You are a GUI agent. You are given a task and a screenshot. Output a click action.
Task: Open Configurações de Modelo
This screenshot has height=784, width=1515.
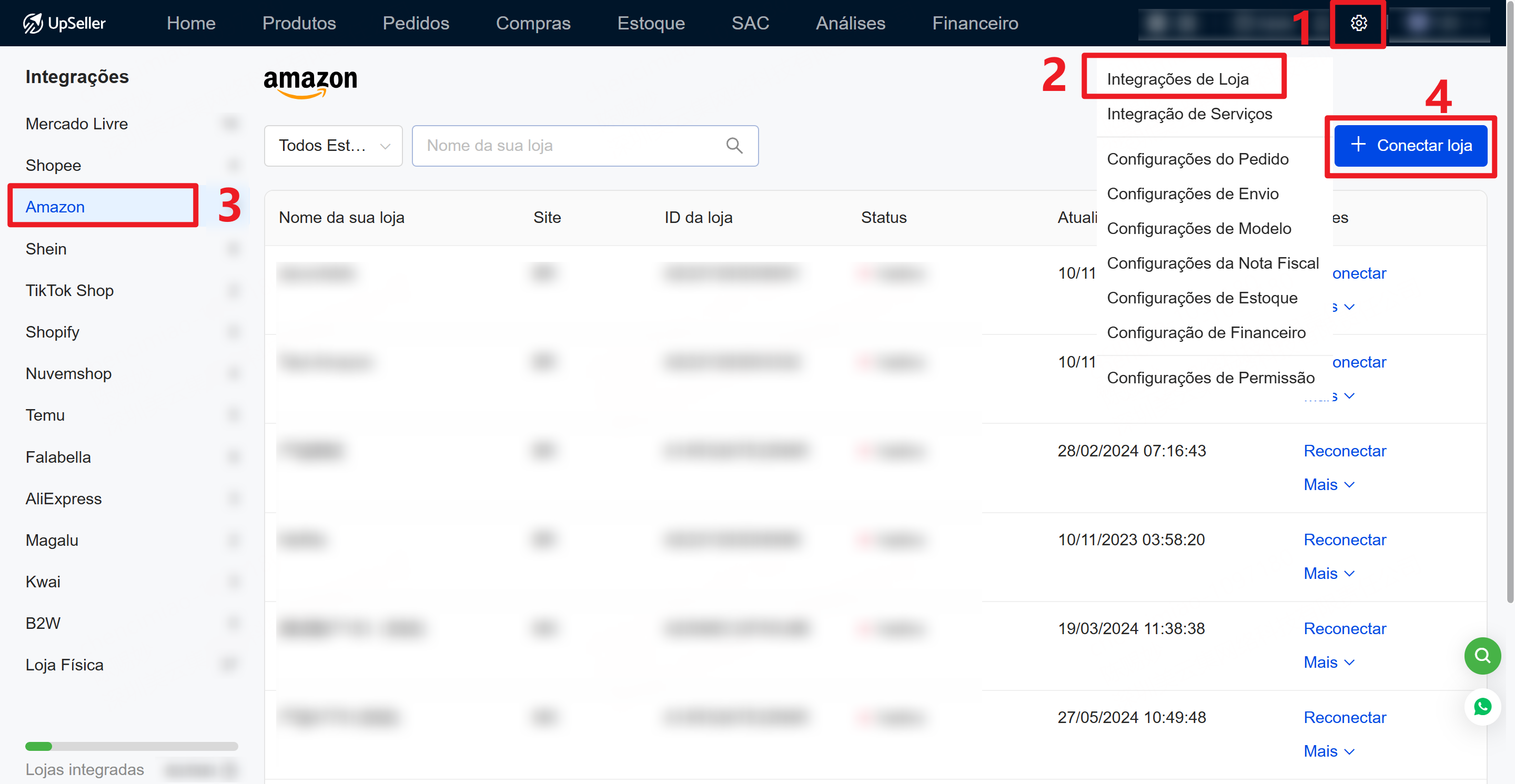click(x=1199, y=228)
